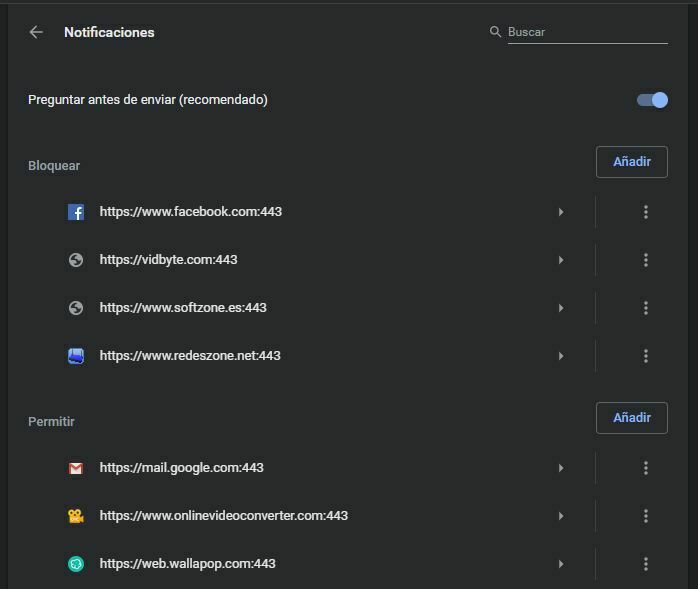Open three-dot menu for mail.google.com
The image size is (698, 589).
coord(645,468)
